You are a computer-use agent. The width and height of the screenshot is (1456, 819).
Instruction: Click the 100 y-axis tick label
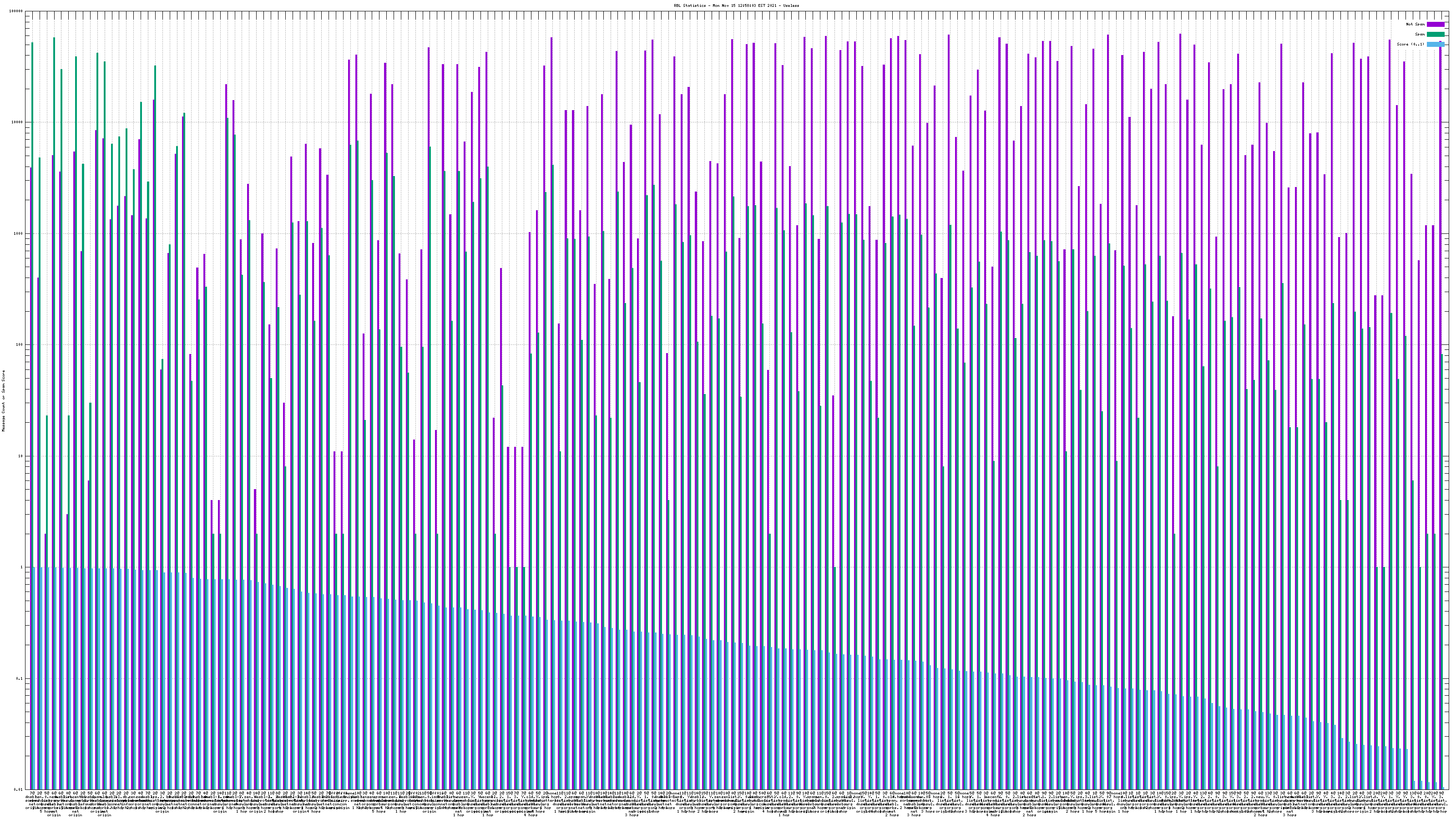(20, 345)
